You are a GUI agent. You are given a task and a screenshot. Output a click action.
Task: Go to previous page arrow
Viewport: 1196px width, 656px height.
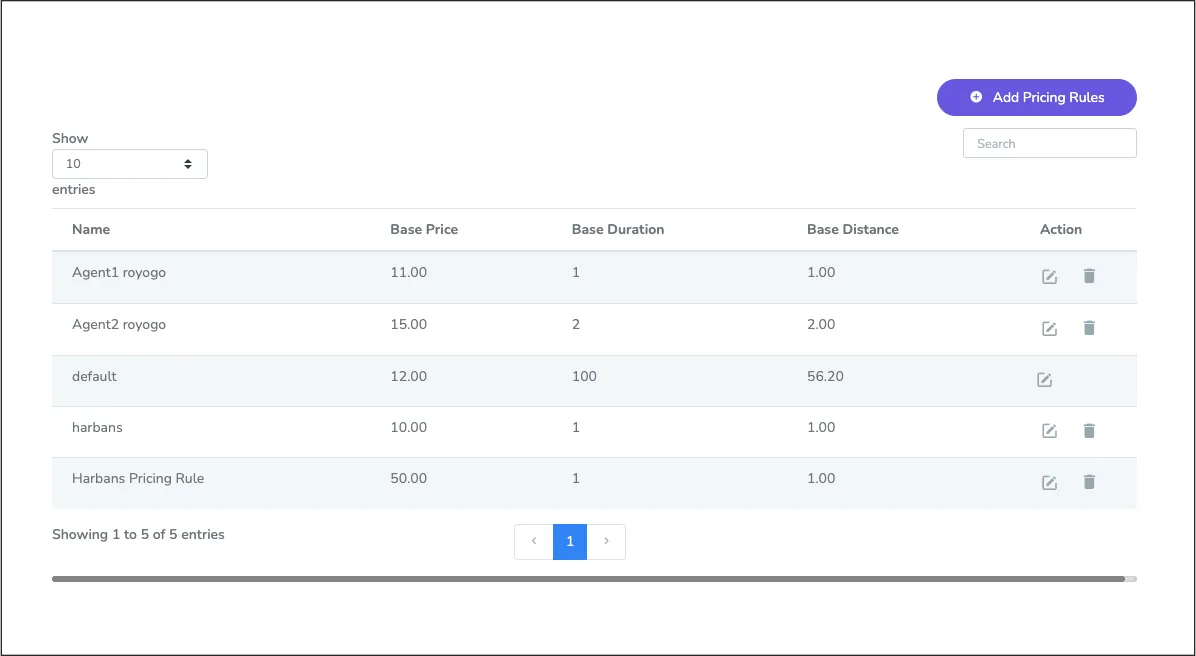click(x=534, y=541)
